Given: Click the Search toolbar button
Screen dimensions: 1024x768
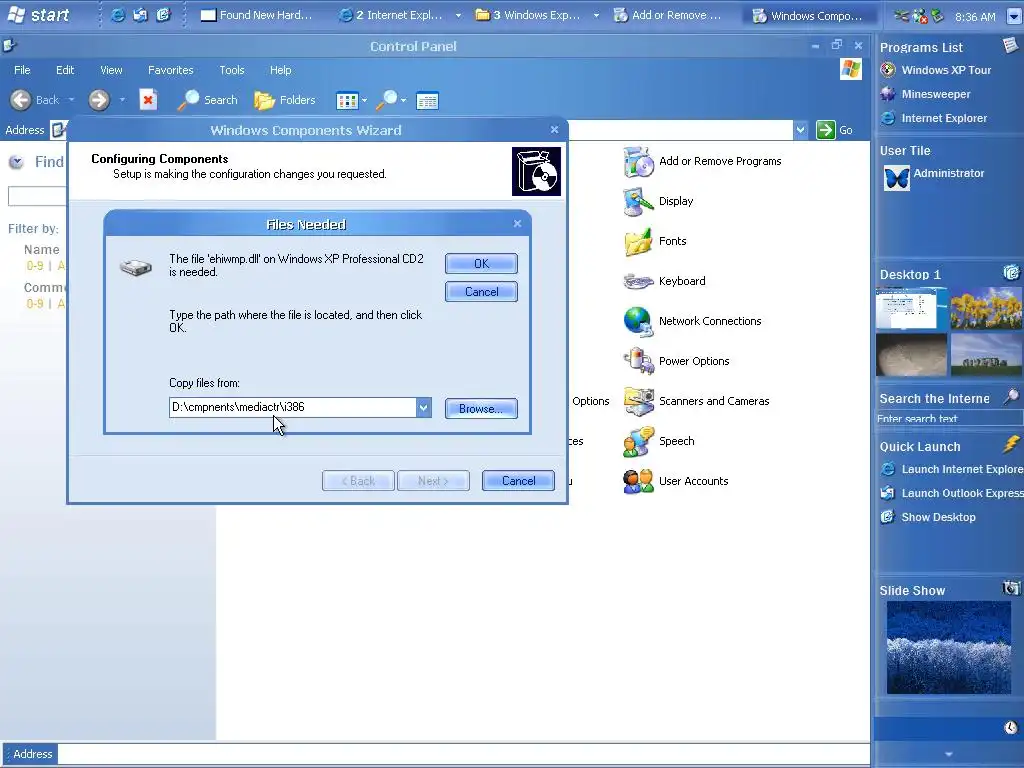Looking at the screenshot, I should point(208,100).
